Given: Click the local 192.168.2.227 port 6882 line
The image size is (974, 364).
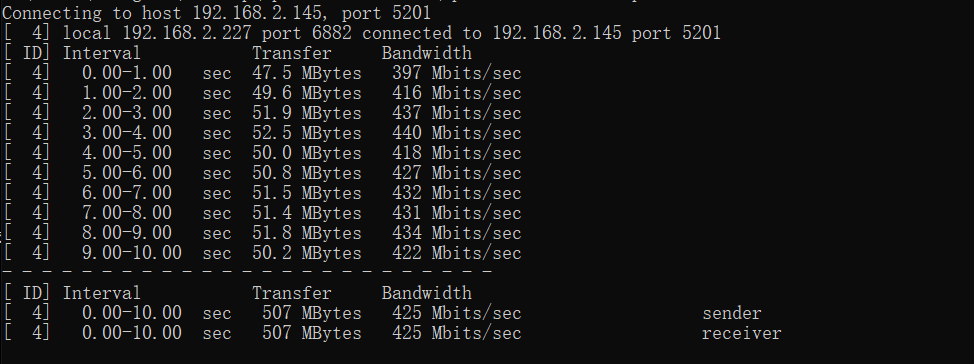Looking at the screenshot, I should tap(362, 33).
